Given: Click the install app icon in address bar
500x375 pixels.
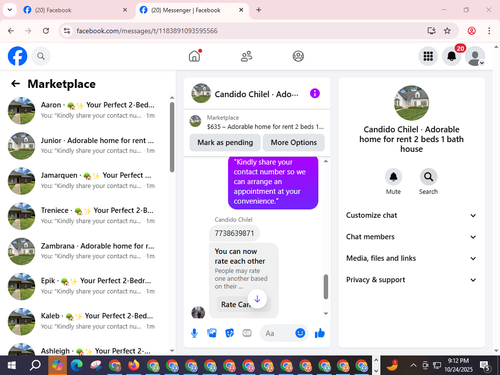Looking at the screenshot, I should 431,31.
